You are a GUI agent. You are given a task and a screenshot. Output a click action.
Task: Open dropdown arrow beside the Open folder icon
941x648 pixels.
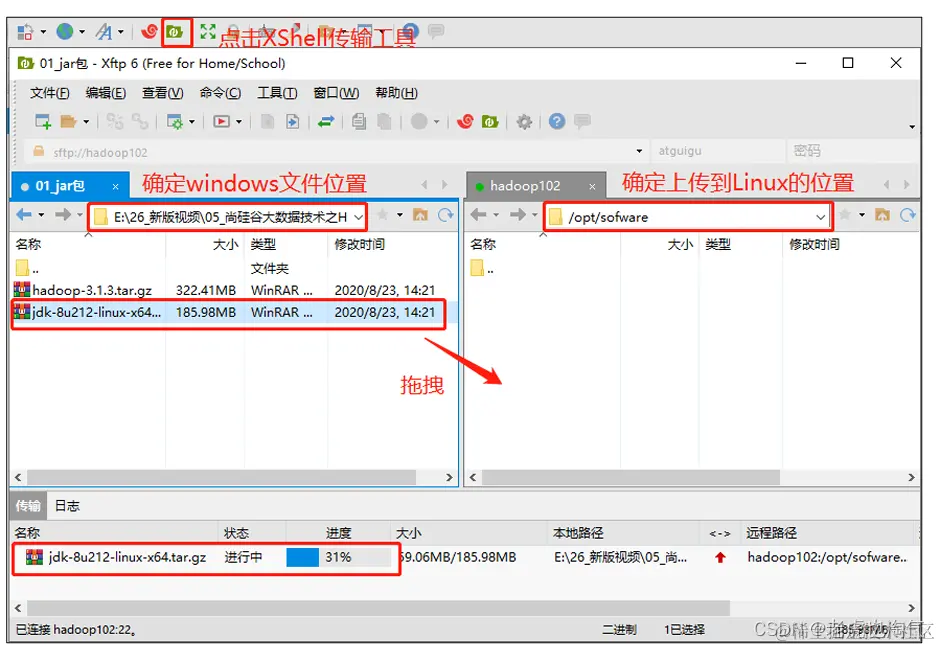click(86, 122)
